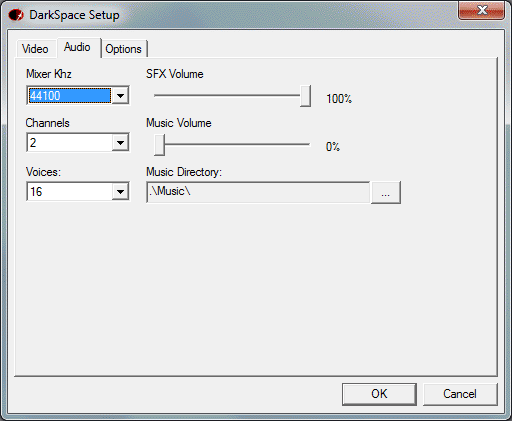Open the Voices dropdown arrow
The width and height of the screenshot is (512, 421).
point(120,192)
